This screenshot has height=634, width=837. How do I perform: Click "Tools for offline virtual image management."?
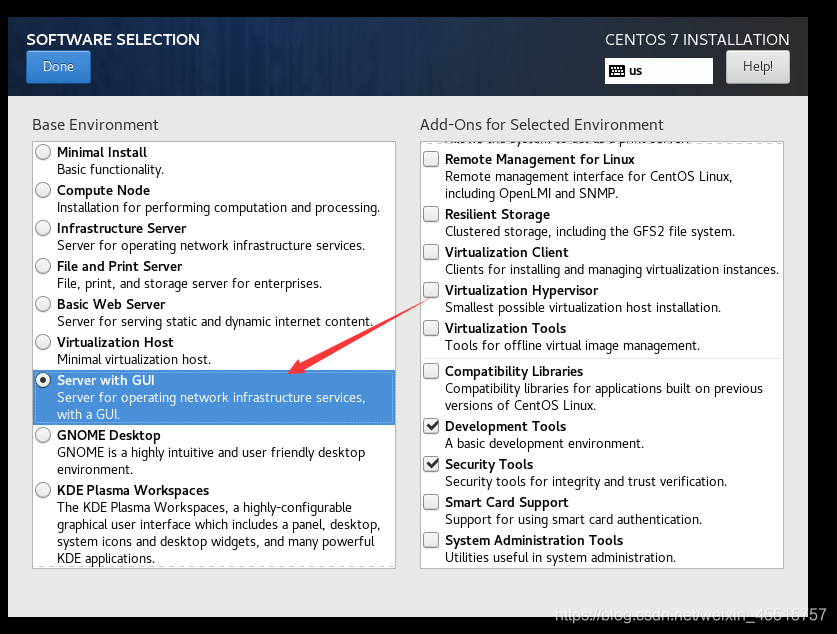[x=572, y=346]
